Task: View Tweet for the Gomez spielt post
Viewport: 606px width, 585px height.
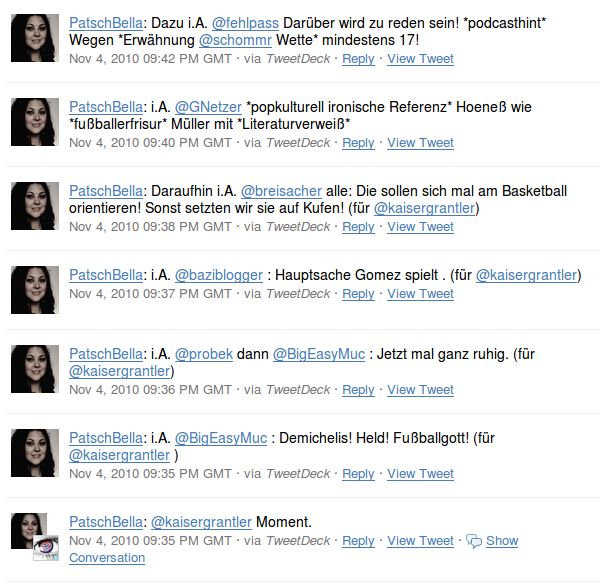Action: (x=420, y=294)
